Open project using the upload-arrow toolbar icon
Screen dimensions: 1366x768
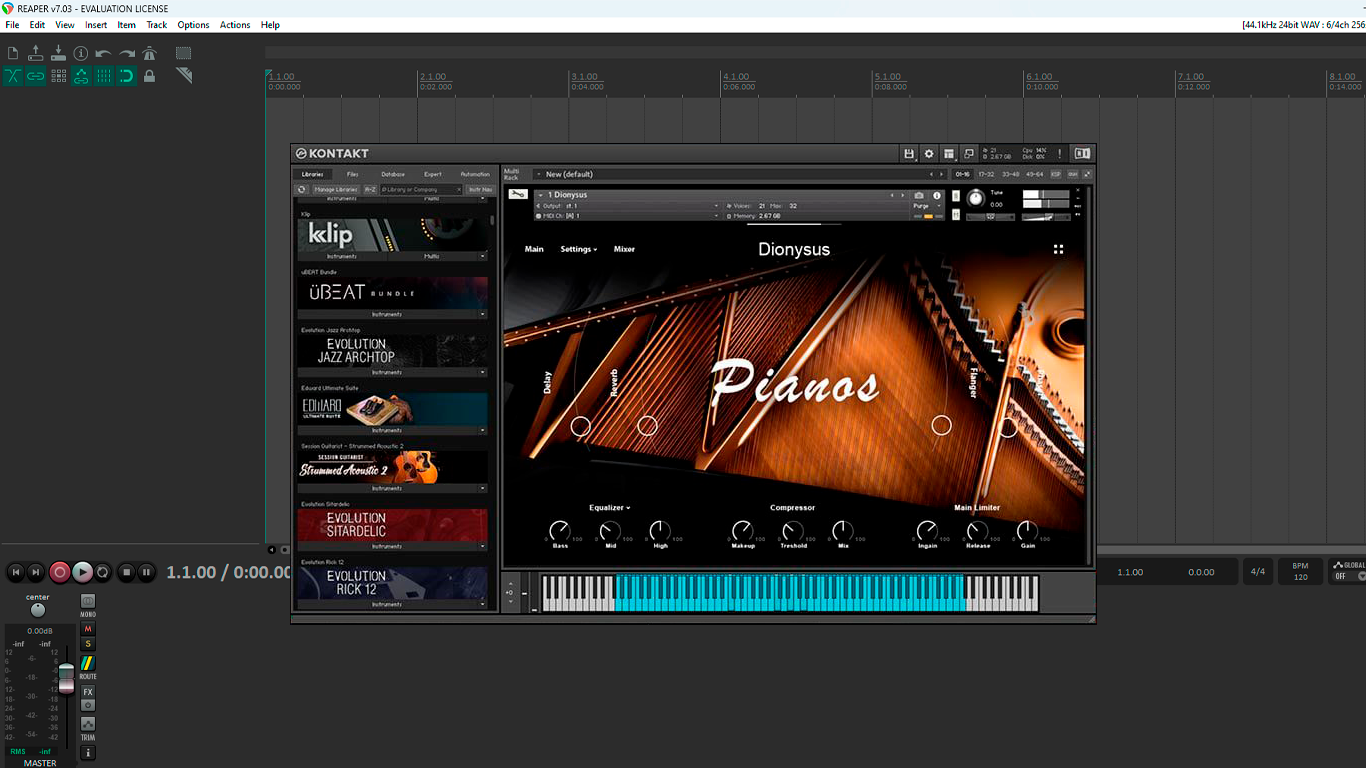[x=36, y=53]
